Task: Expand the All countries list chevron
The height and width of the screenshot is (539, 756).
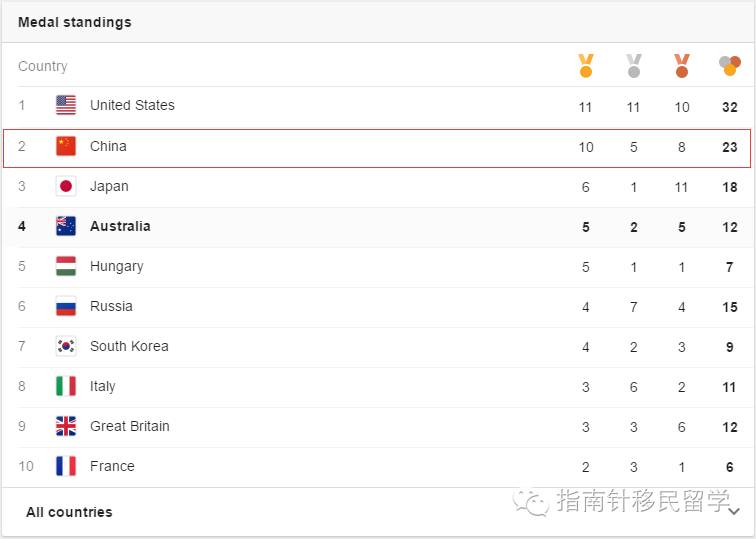Action: pos(734,512)
